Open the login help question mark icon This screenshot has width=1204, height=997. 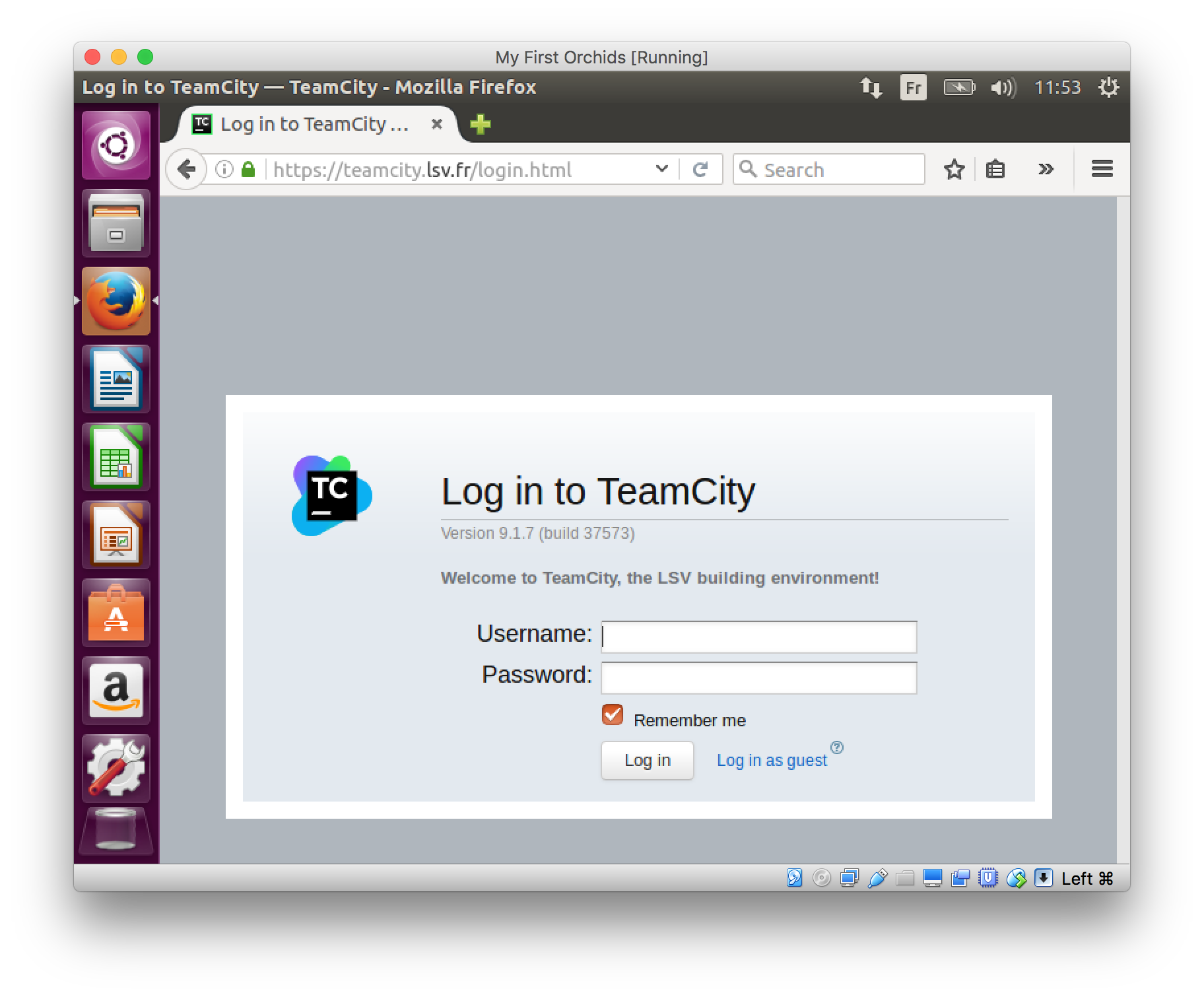pos(836,747)
